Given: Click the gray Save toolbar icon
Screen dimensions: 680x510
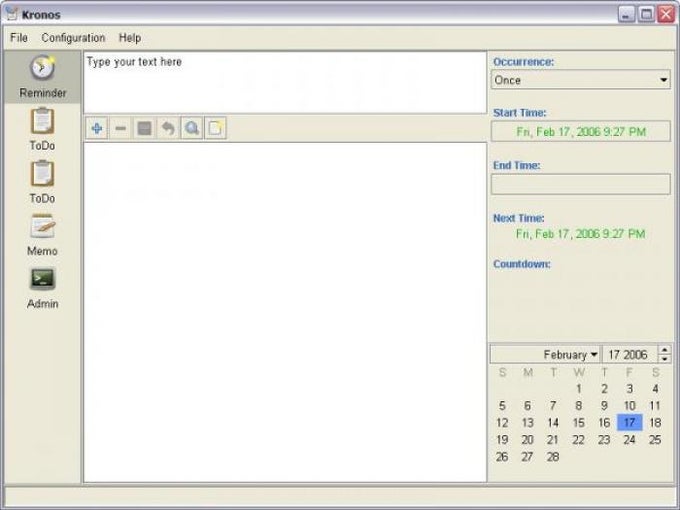Looking at the screenshot, I should [144, 128].
